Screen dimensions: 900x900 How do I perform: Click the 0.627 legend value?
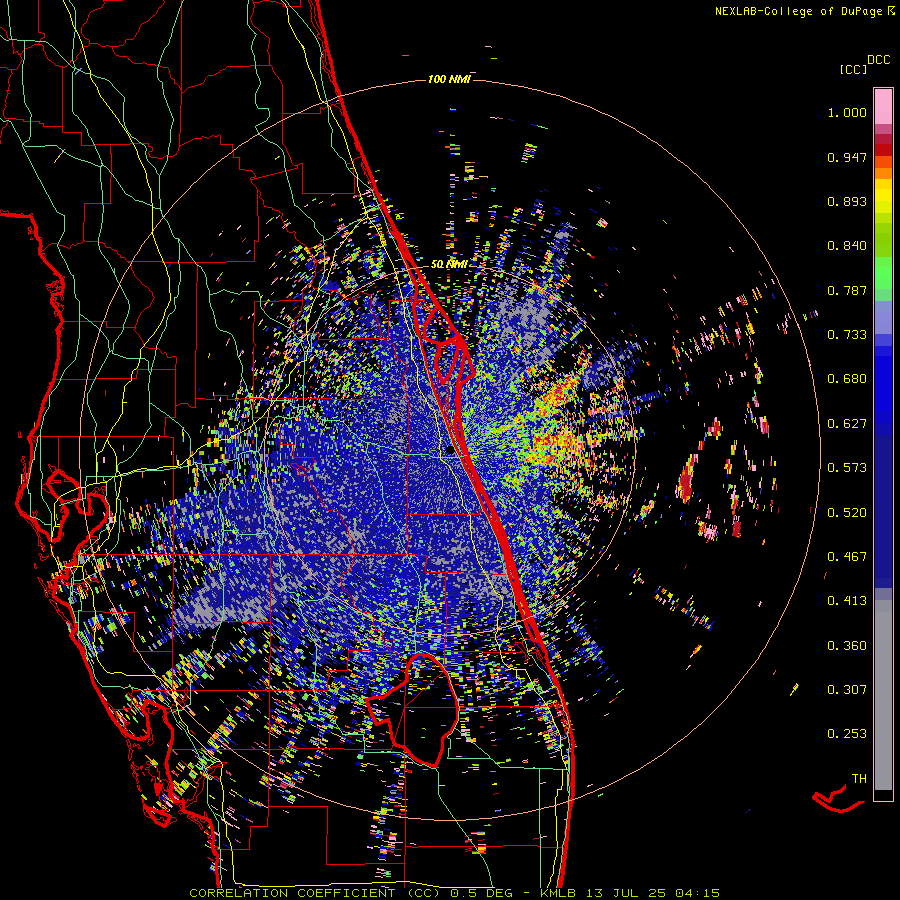click(847, 424)
